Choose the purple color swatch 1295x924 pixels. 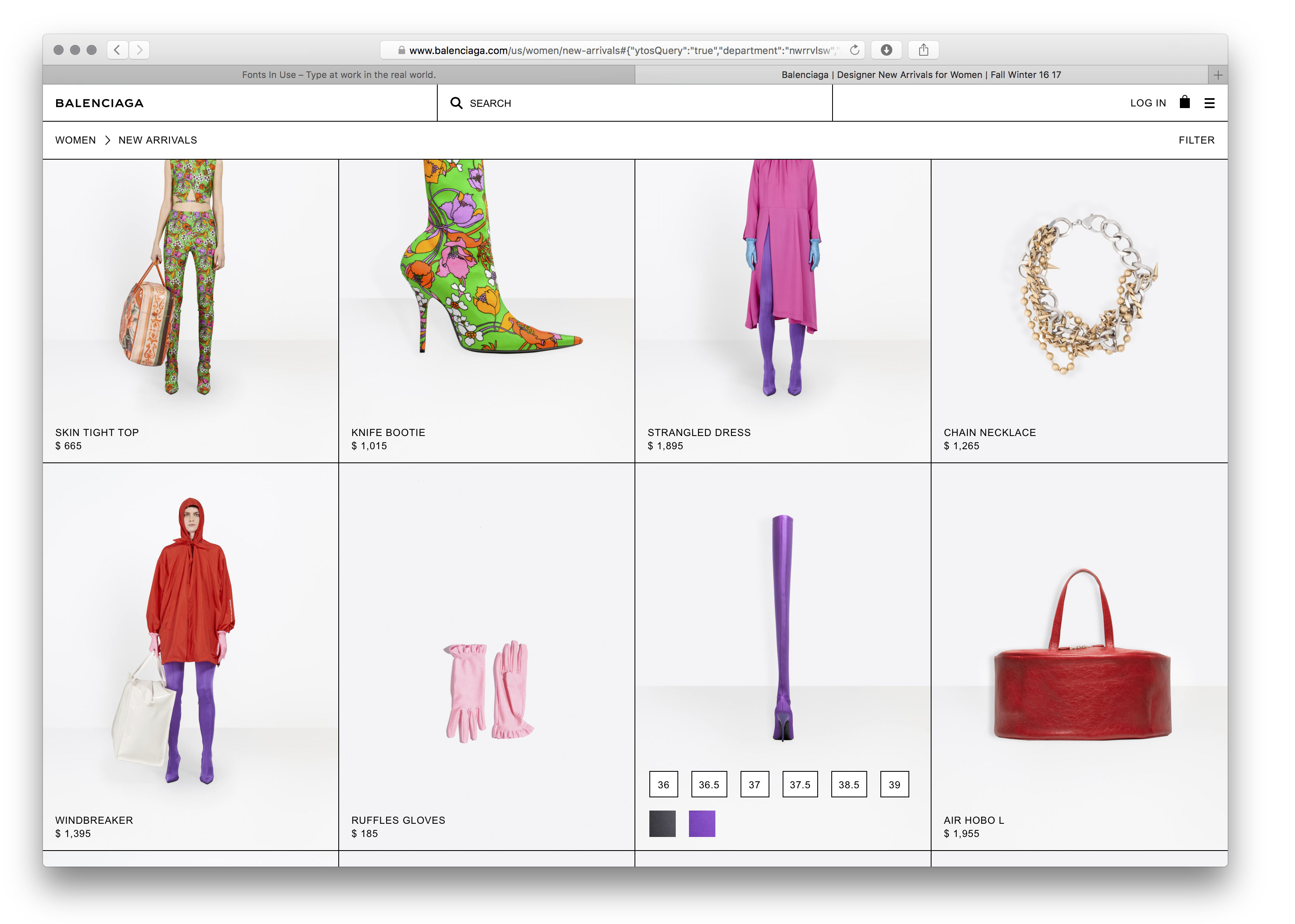[702, 823]
